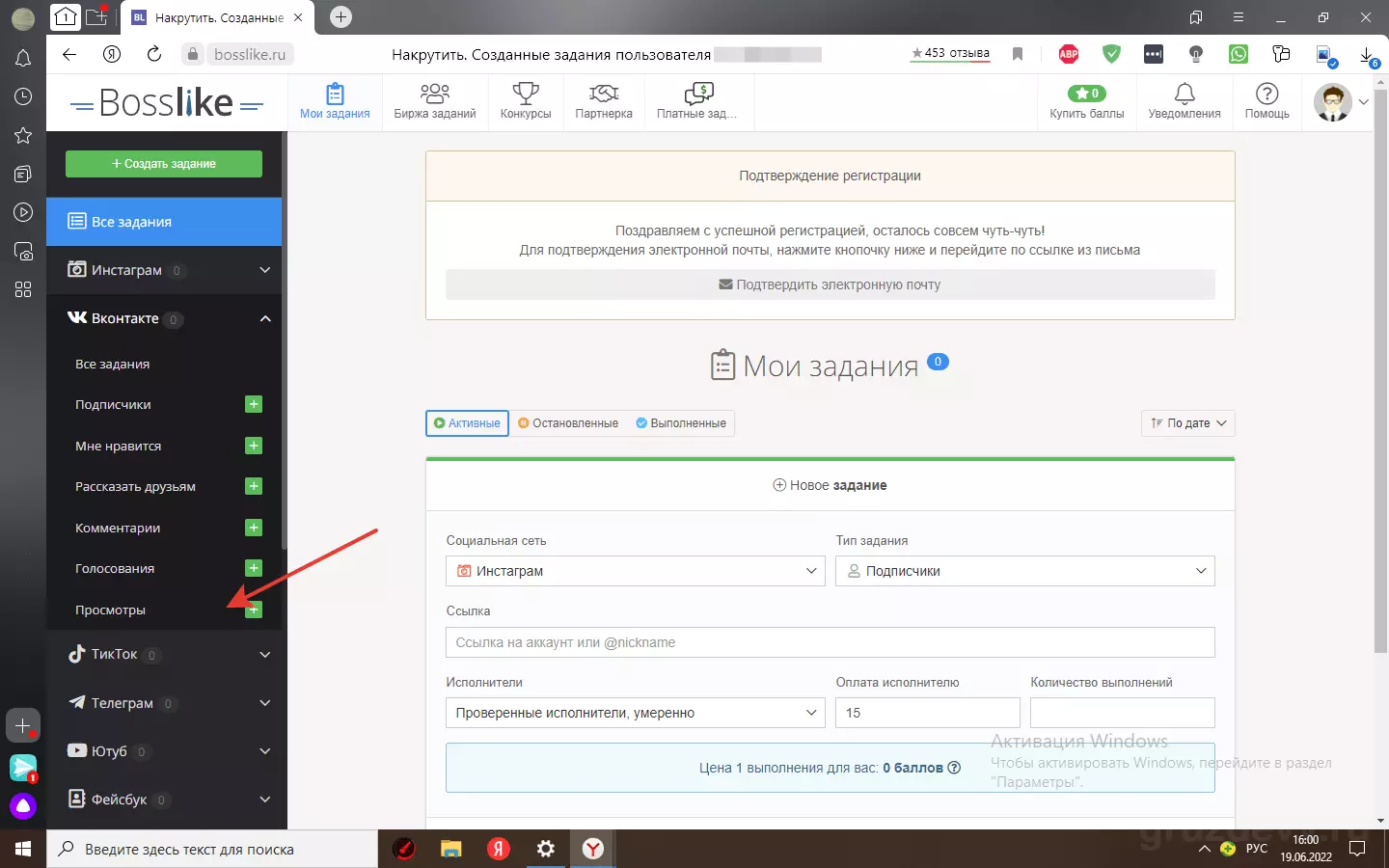The image size is (1389, 868).
Task: Click Оплата исполнителю field with 15
Action: coord(928,713)
